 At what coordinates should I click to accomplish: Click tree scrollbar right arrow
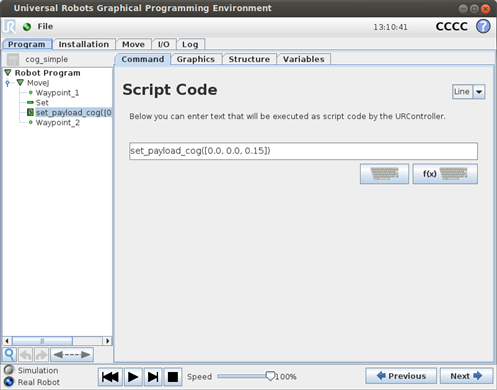107,341
